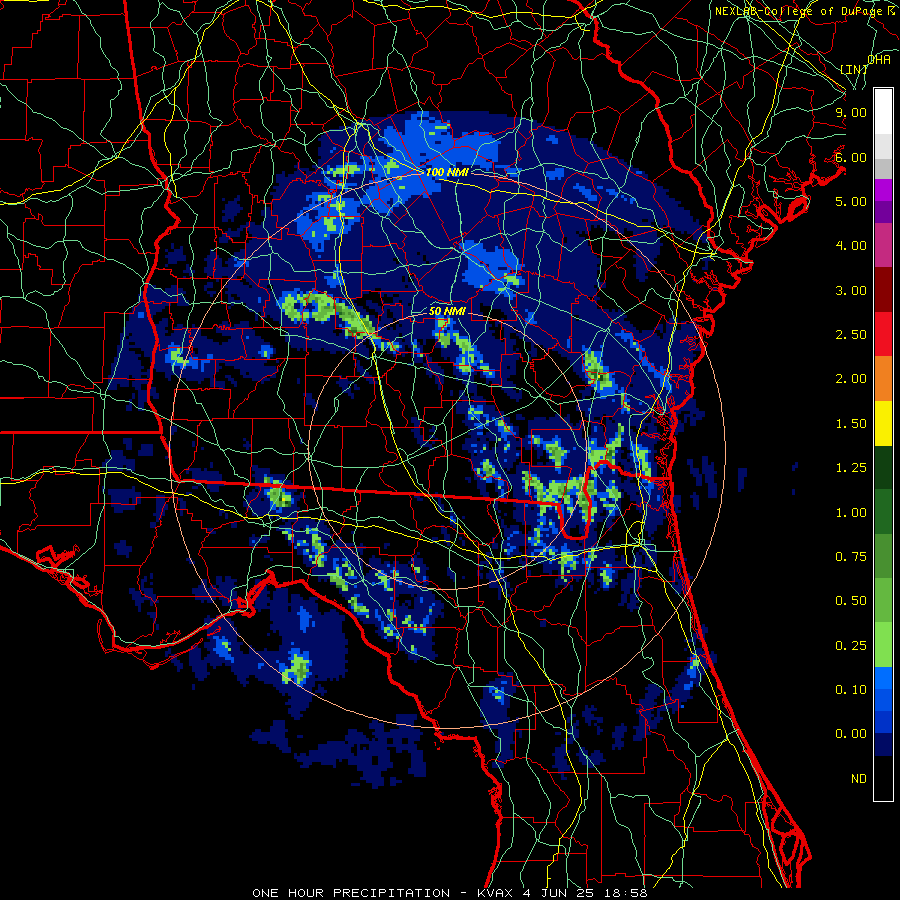Image resolution: width=900 pixels, height=900 pixels.
Task: Click the ONE HOUR PRECIPITATION caption text
Action: [351, 893]
